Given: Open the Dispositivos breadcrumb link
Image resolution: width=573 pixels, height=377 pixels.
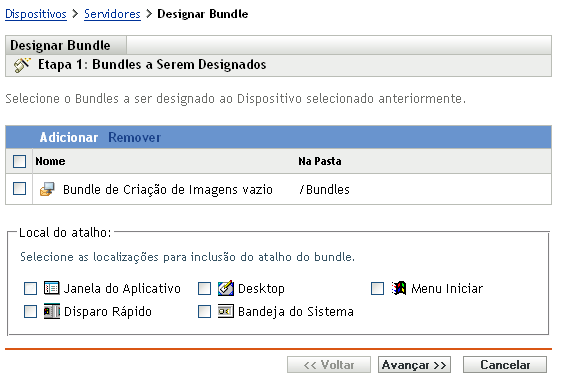Looking at the screenshot, I should [x=36, y=14].
